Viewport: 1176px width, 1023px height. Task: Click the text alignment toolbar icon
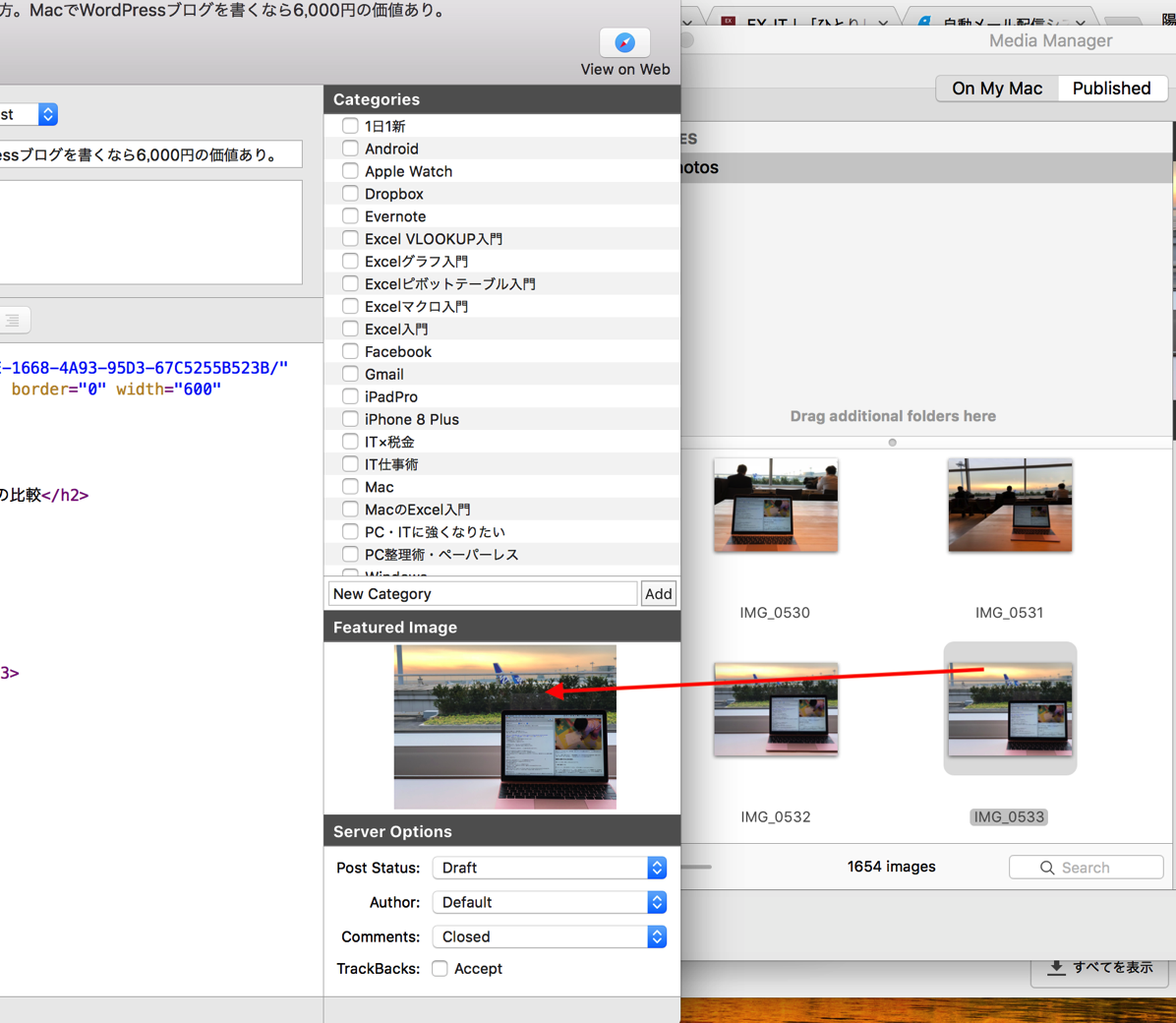pyautogui.click(x=13, y=321)
